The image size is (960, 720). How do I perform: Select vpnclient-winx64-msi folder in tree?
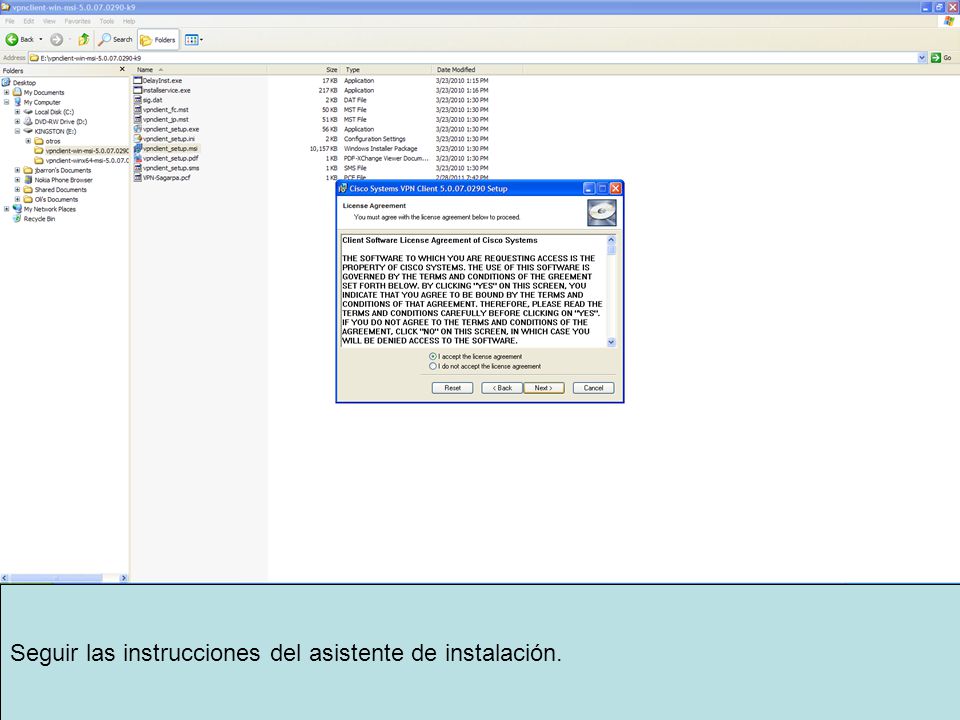pyautogui.click(x=86, y=160)
